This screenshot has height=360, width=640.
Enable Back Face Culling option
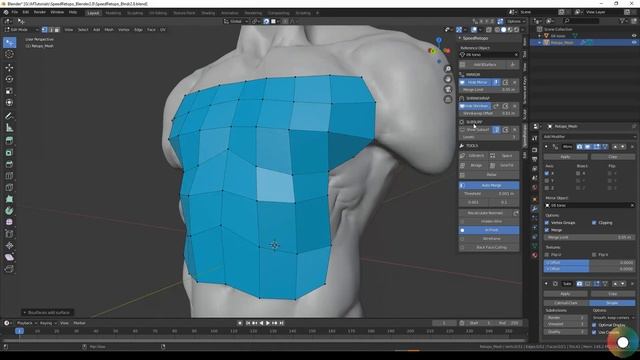pos(489,247)
